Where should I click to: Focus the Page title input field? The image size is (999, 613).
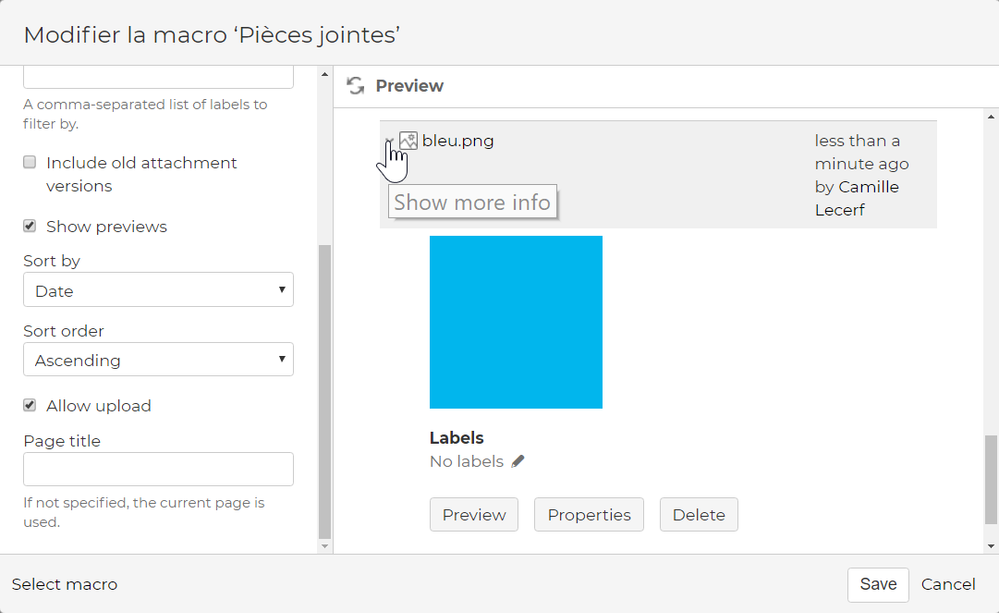tap(158, 469)
